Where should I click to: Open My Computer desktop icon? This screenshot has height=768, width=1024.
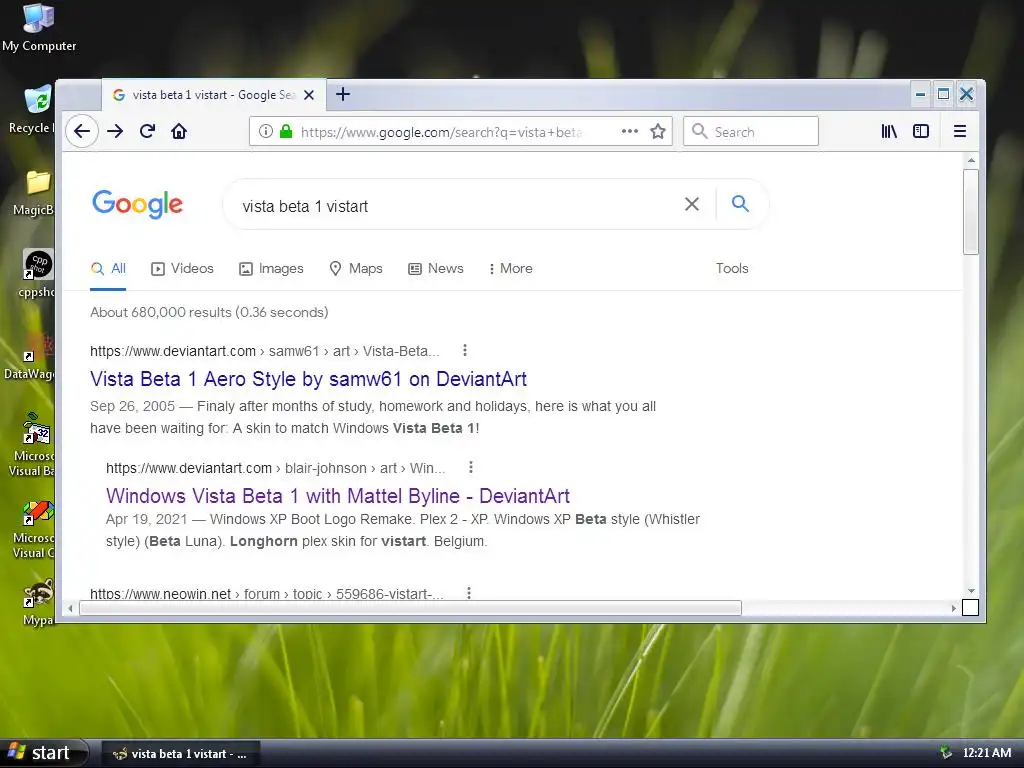click(x=39, y=27)
